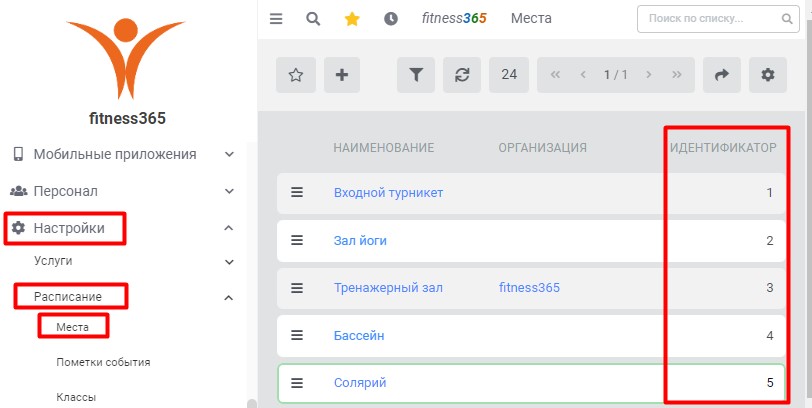
Task: Open 'Тренажерный зал' link
Action: coord(388,287)
